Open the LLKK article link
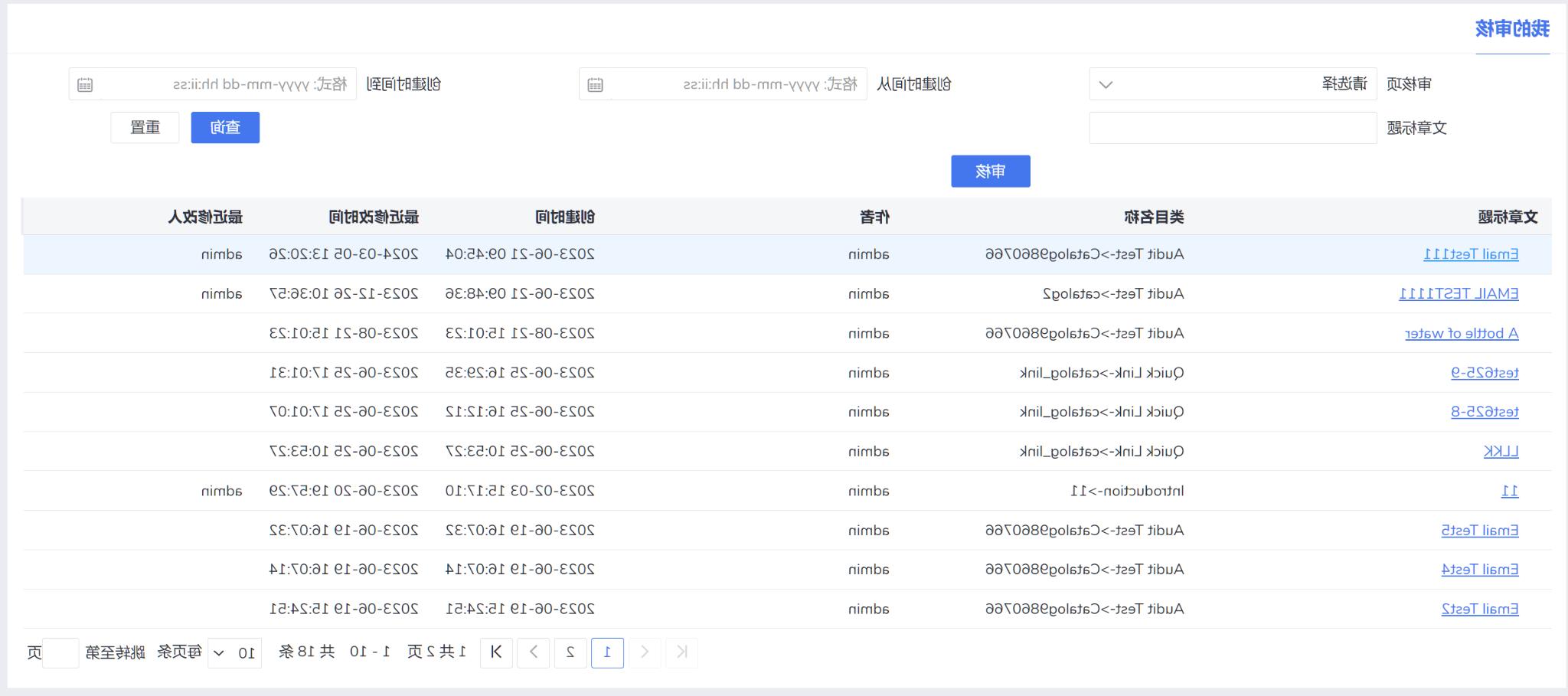This screenshot has width=1568, height=696. coord(1501,452)
